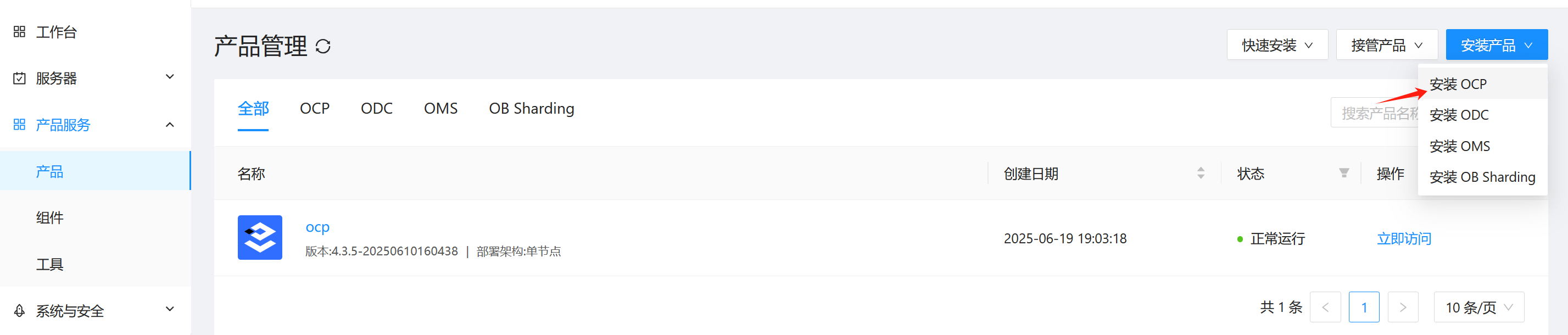Viewport: 1568px width, 335px height.
Task: Open the 接管产品 dropdown
Action: pos(1386,45)
